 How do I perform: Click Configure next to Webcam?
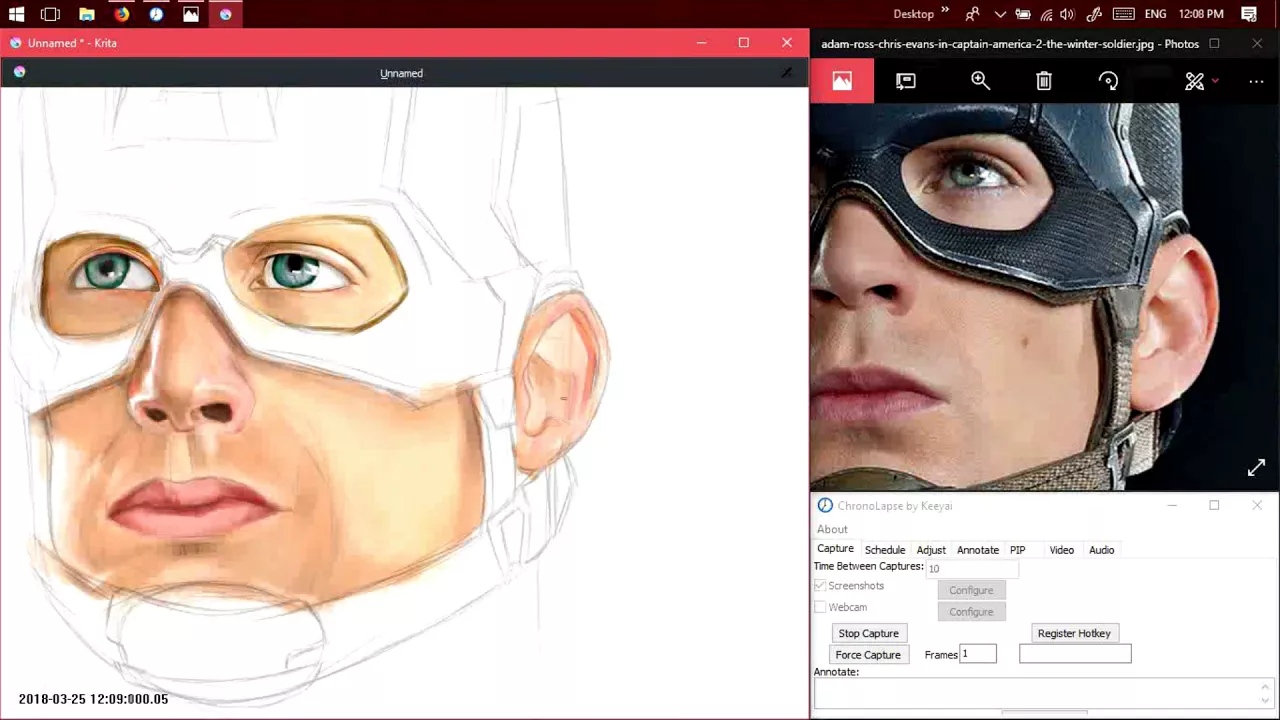pos(971,612)
